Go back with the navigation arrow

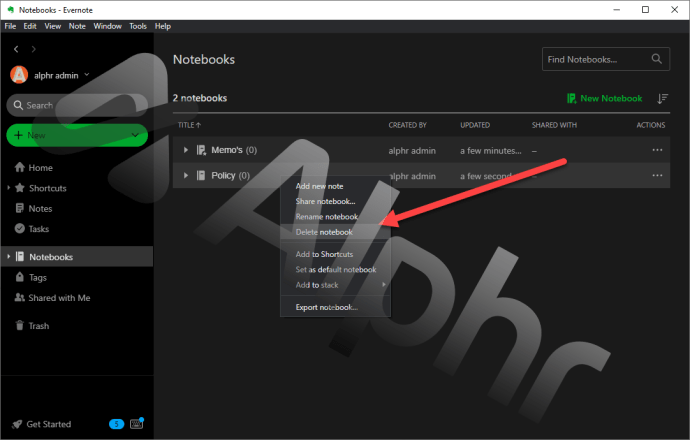(x=16, y=49)
